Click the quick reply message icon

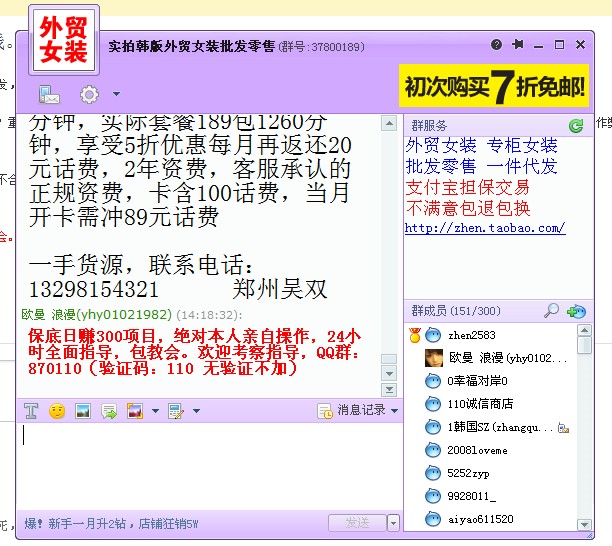tap(109, 411)
